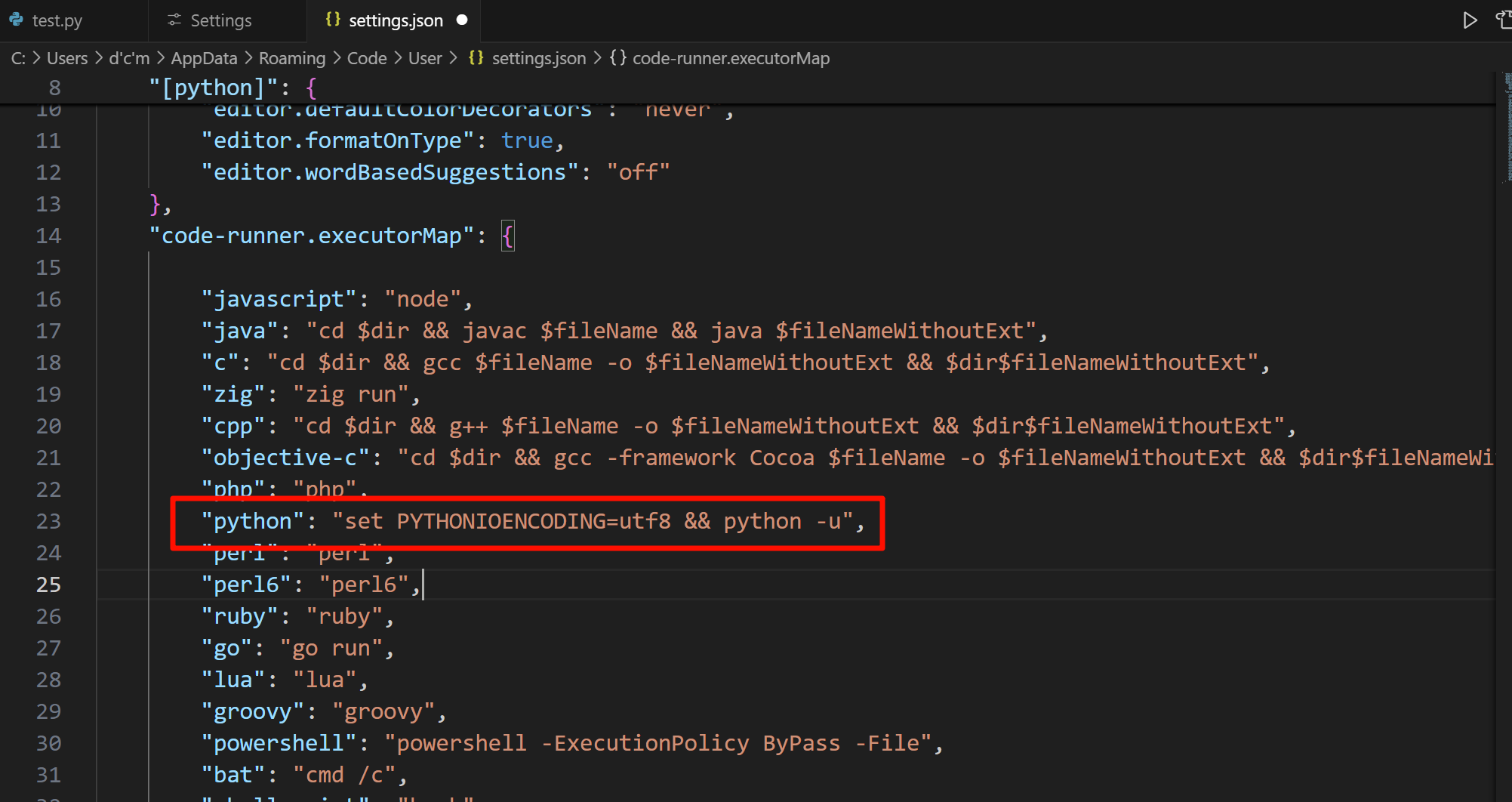Screen dimensions: 1512x802
Task: Click the opening brace after executorMap
Action: (x=508, y=236)
